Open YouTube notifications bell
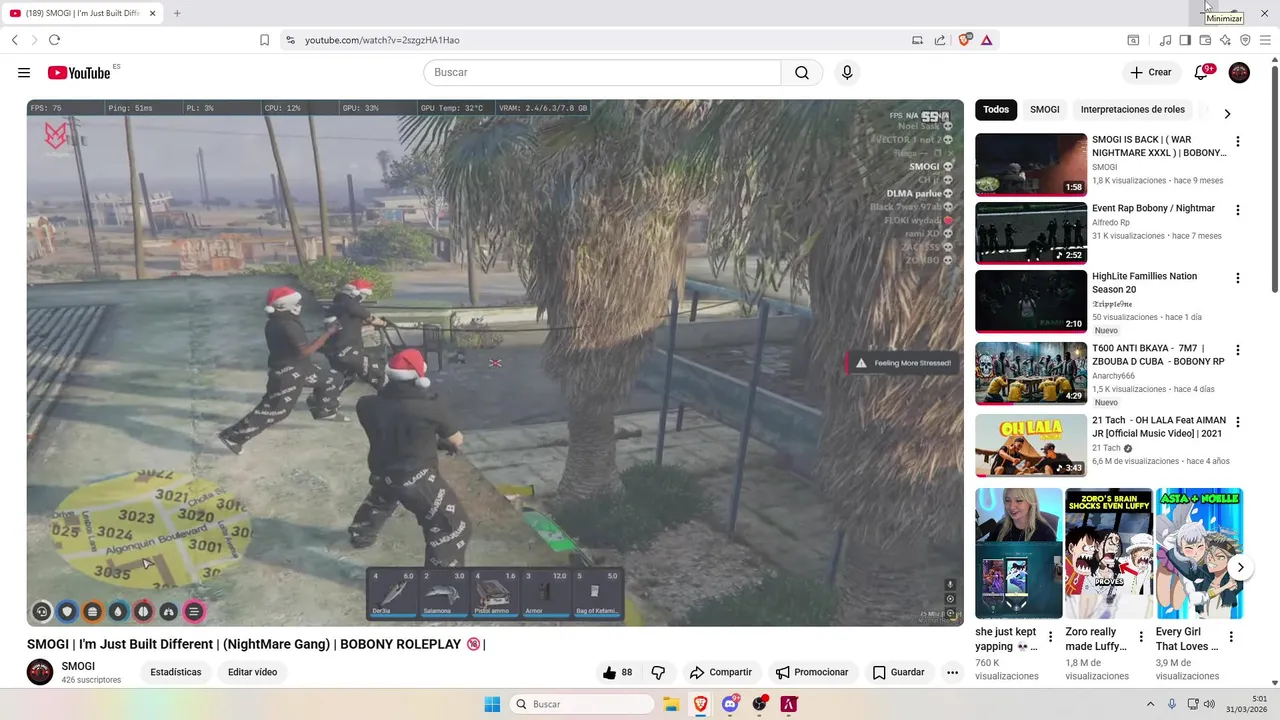 coord(1202,72)
